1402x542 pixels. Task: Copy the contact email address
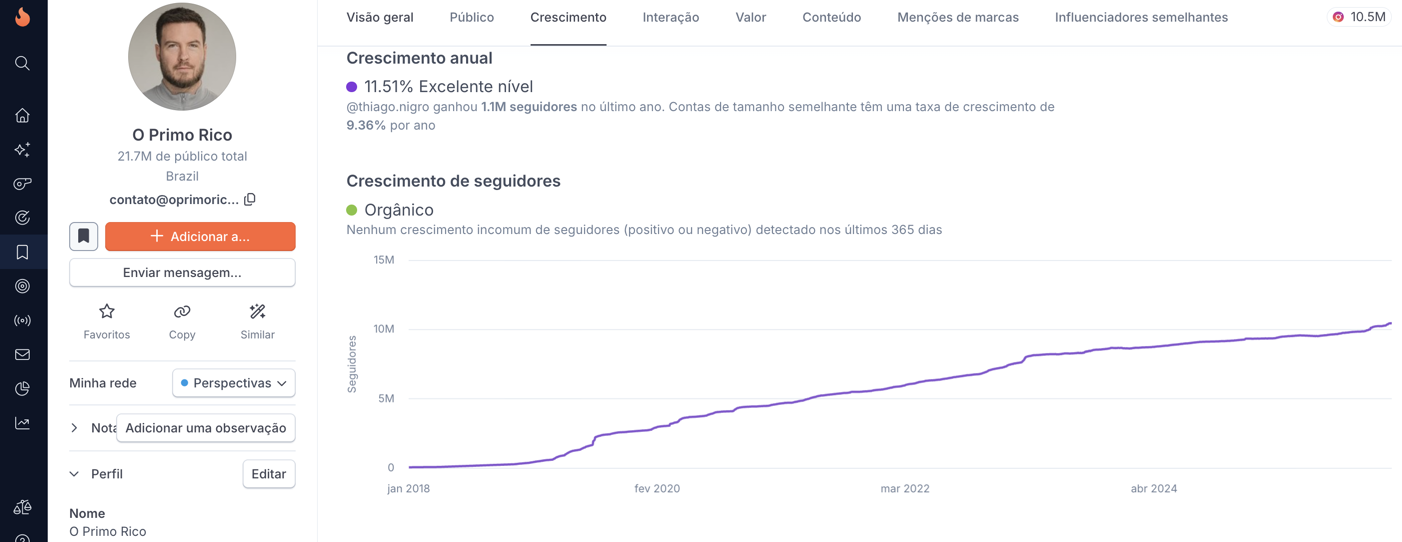click(x=250, y=199)
